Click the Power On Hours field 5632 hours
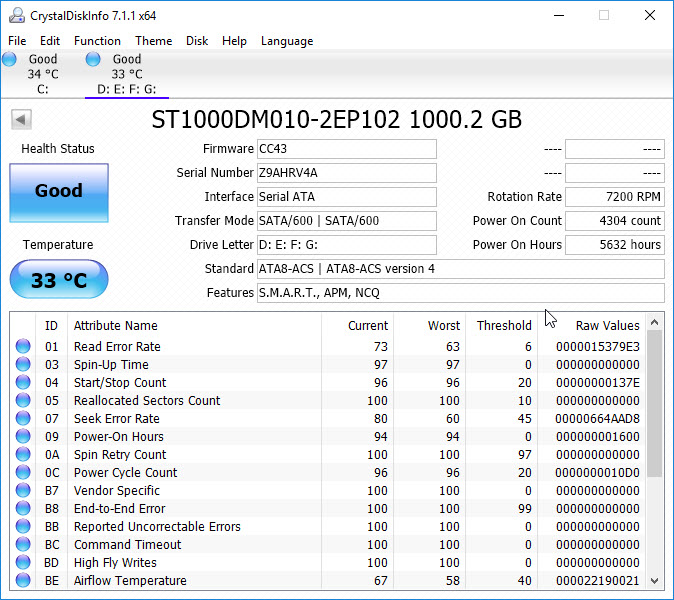The height and width of the screenshot is (600, 674). 615,245
